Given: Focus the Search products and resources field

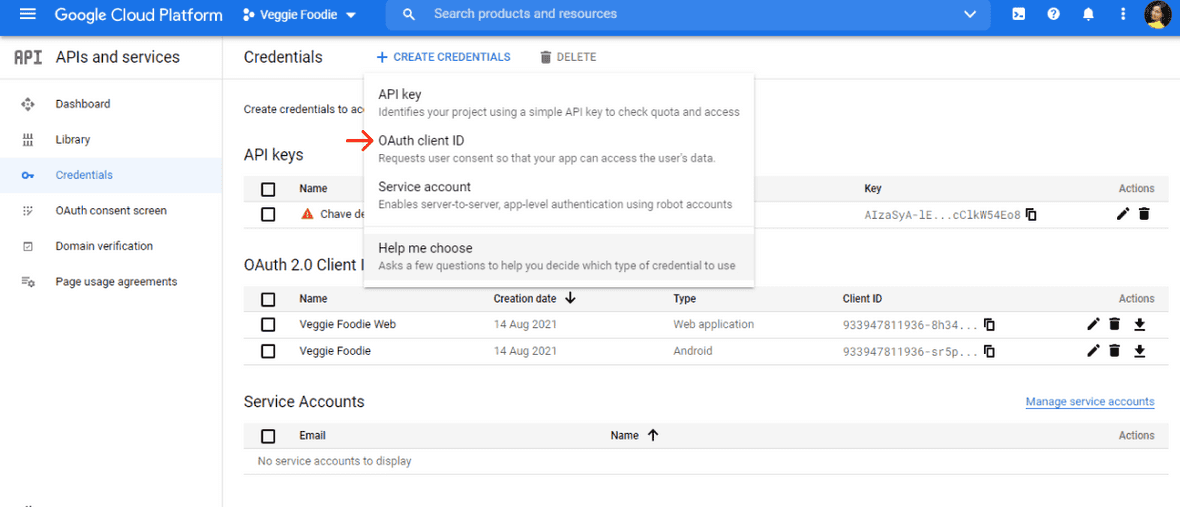Looking at the screenshot, I should [688, 14].
